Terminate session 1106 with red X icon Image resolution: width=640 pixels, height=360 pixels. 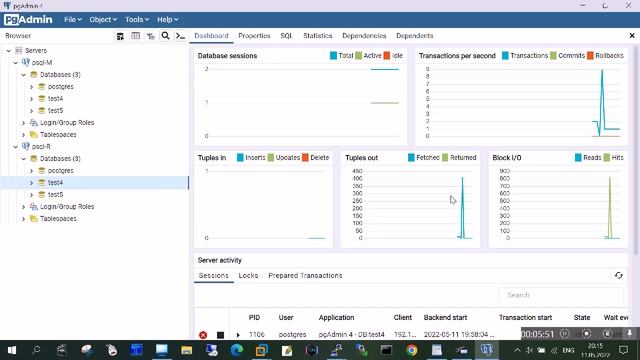click(x=203, y=335)
